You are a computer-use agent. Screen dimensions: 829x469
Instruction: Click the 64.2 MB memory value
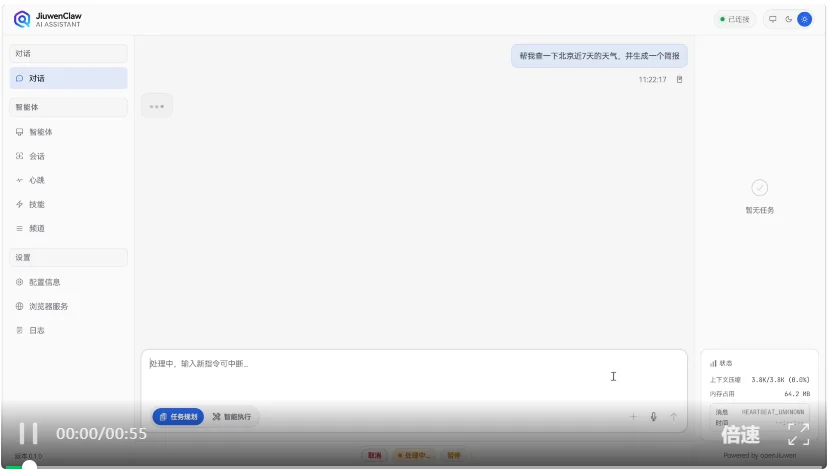[797, 394]
